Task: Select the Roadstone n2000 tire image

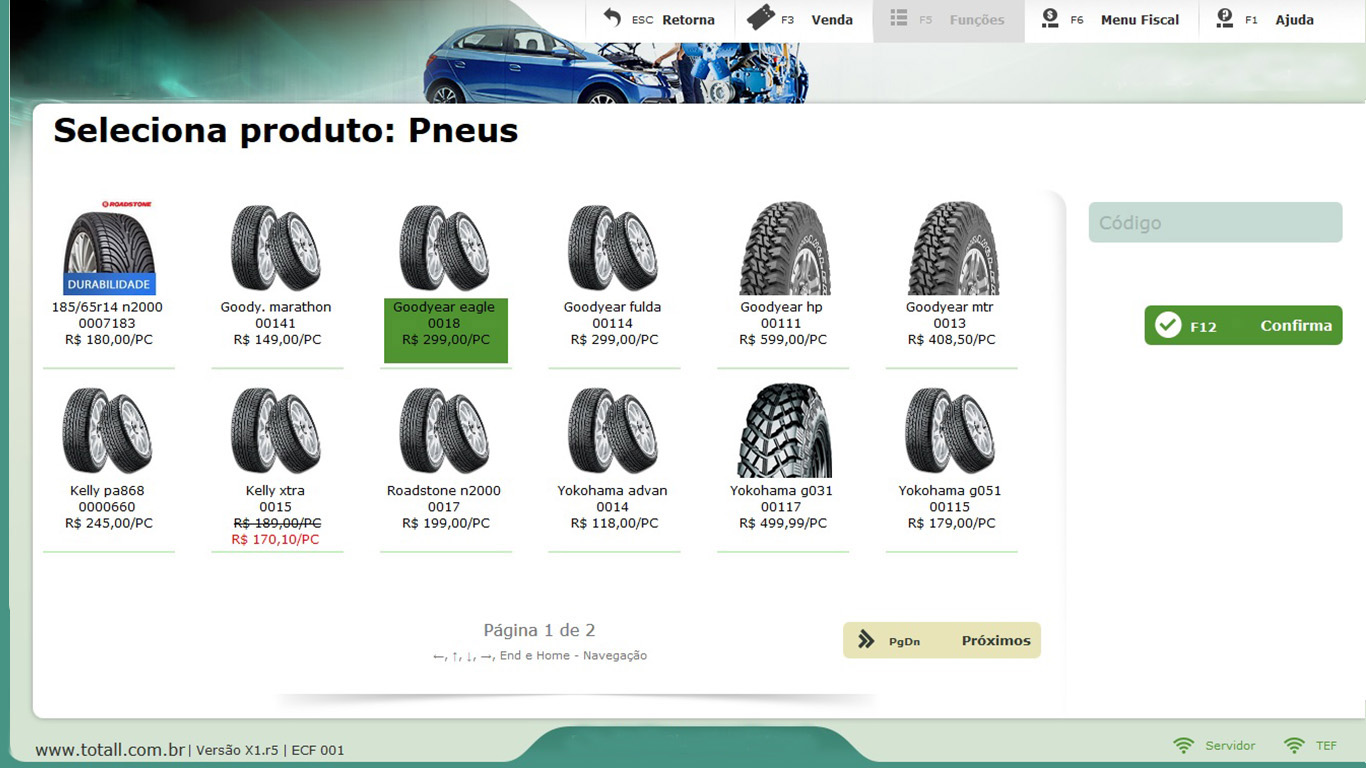Action: point(444,431)
